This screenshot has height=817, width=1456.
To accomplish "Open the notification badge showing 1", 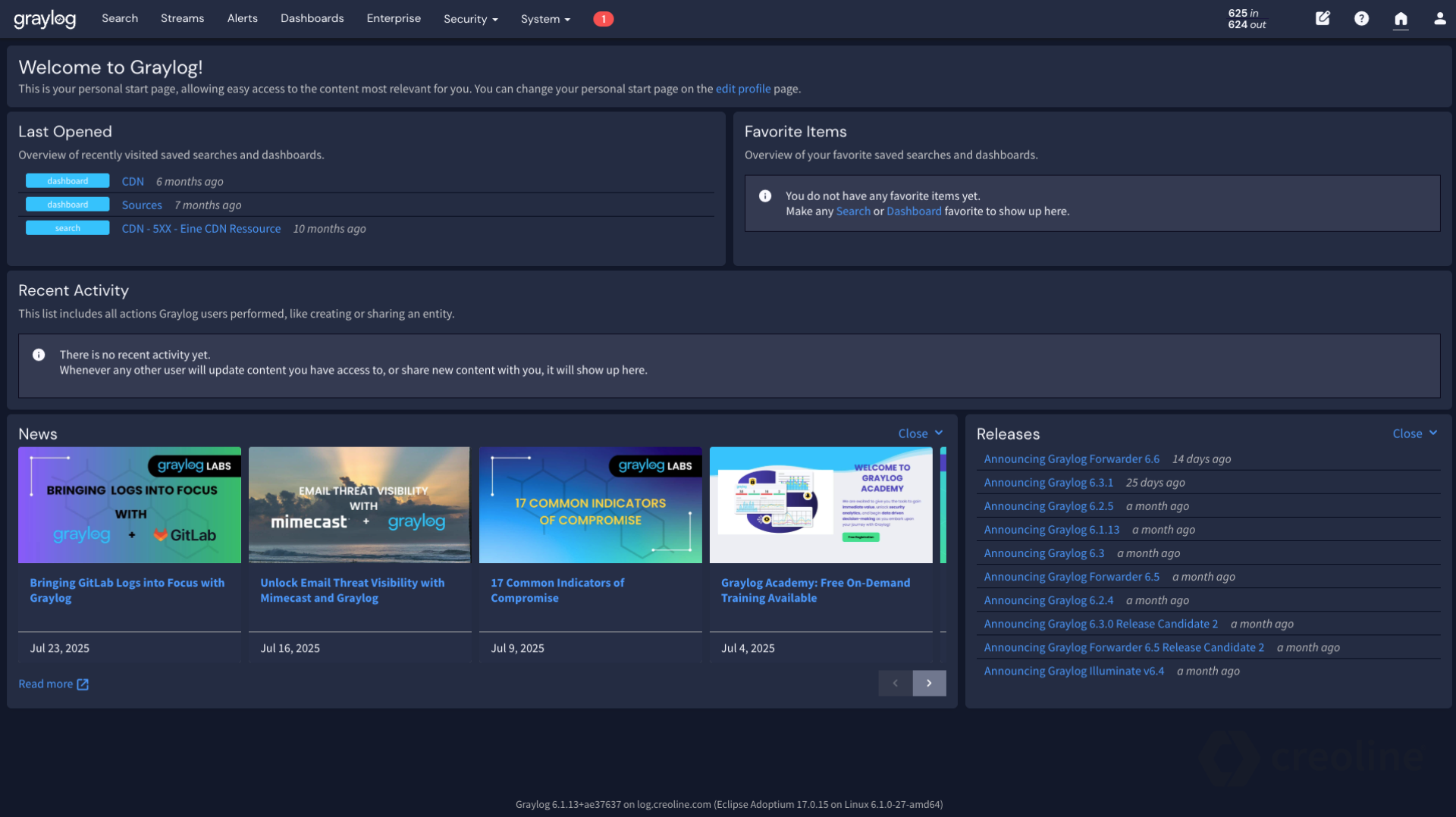I will tap(603, 19).
